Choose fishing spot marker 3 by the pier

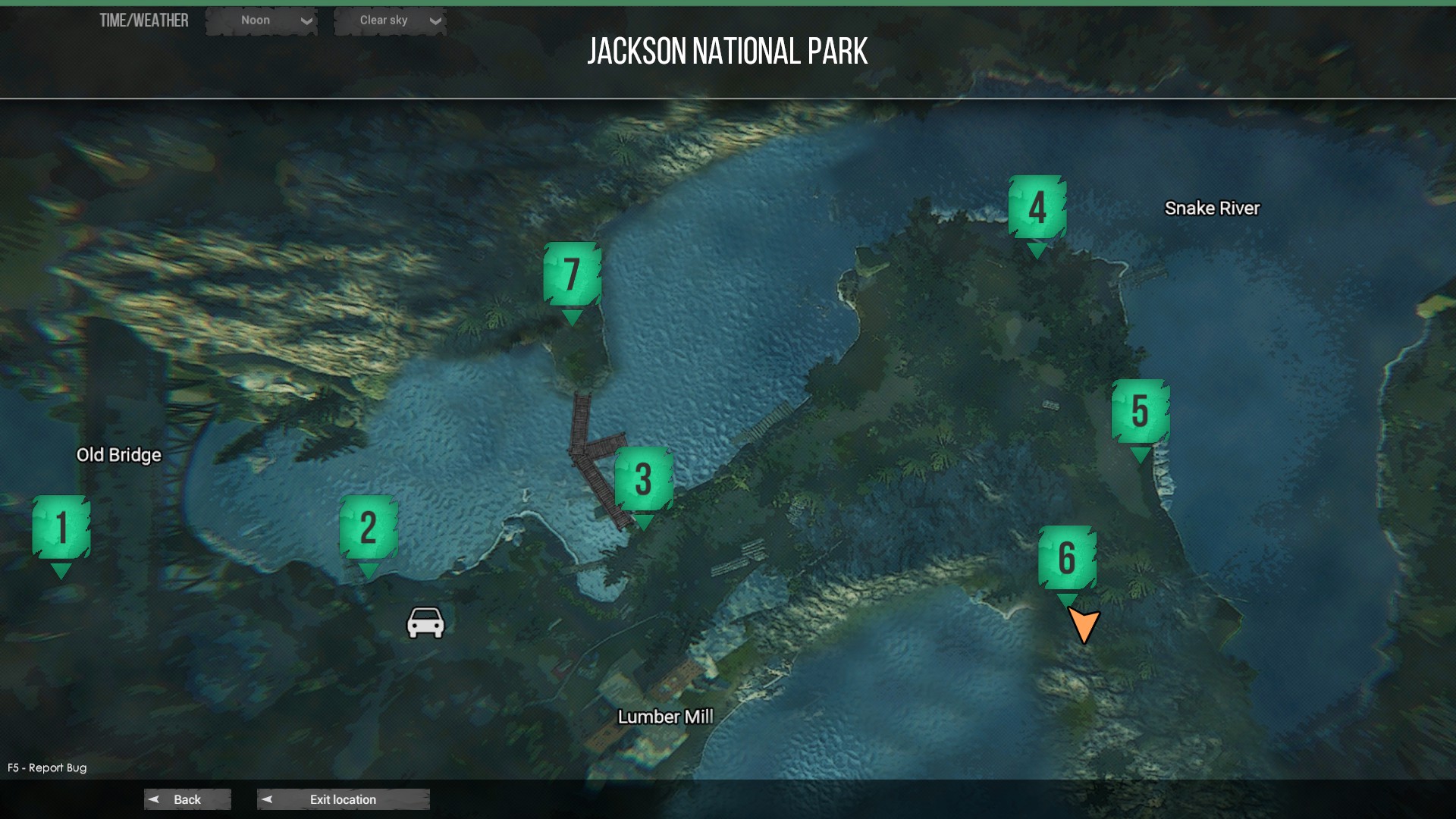(643, 481)
